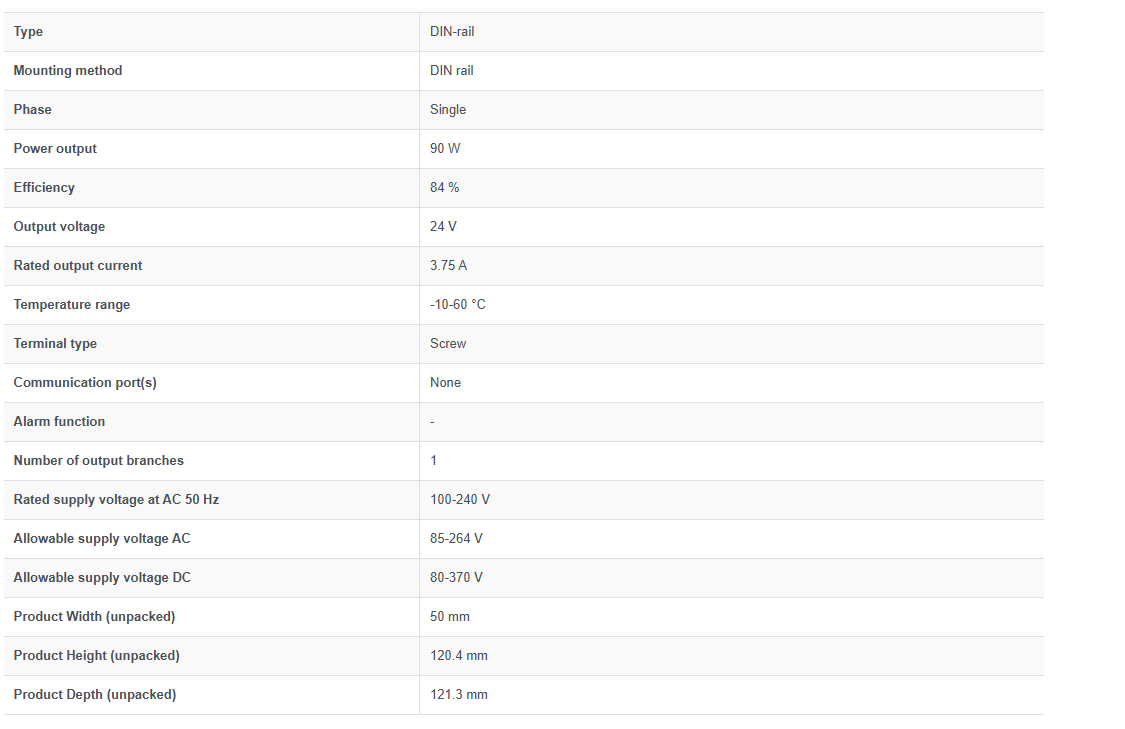
Task: Select the Efficiency 84 % value
Action: click(x=444, y=187)
